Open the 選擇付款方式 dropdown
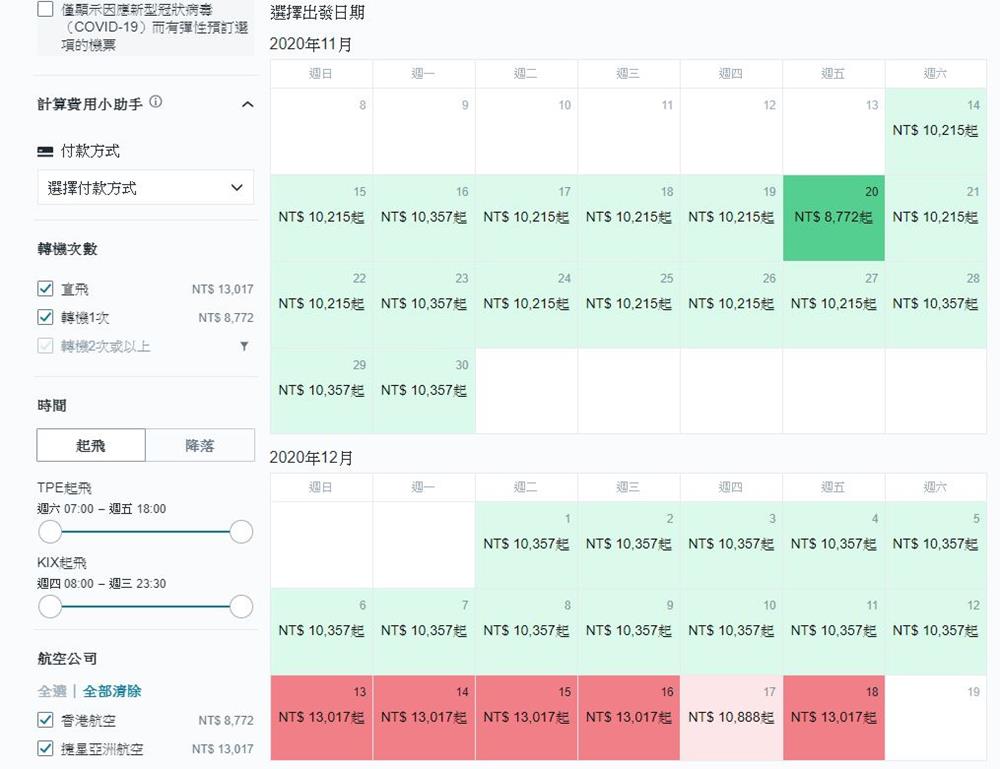 coord(145,187)
